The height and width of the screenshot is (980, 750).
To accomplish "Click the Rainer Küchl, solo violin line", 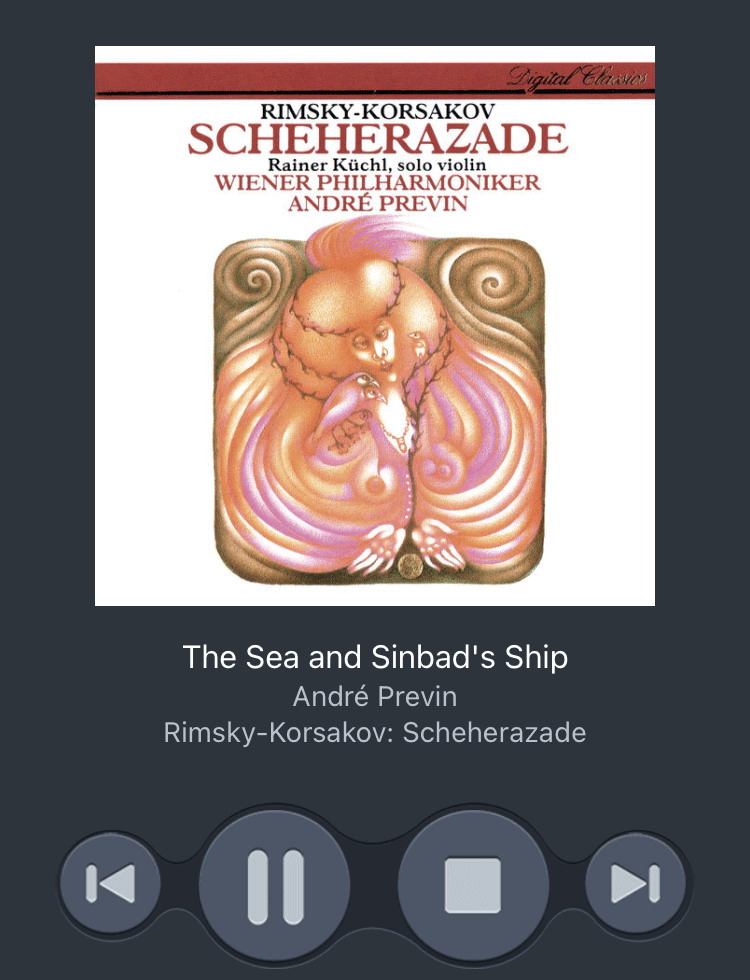I will point(377,165).
